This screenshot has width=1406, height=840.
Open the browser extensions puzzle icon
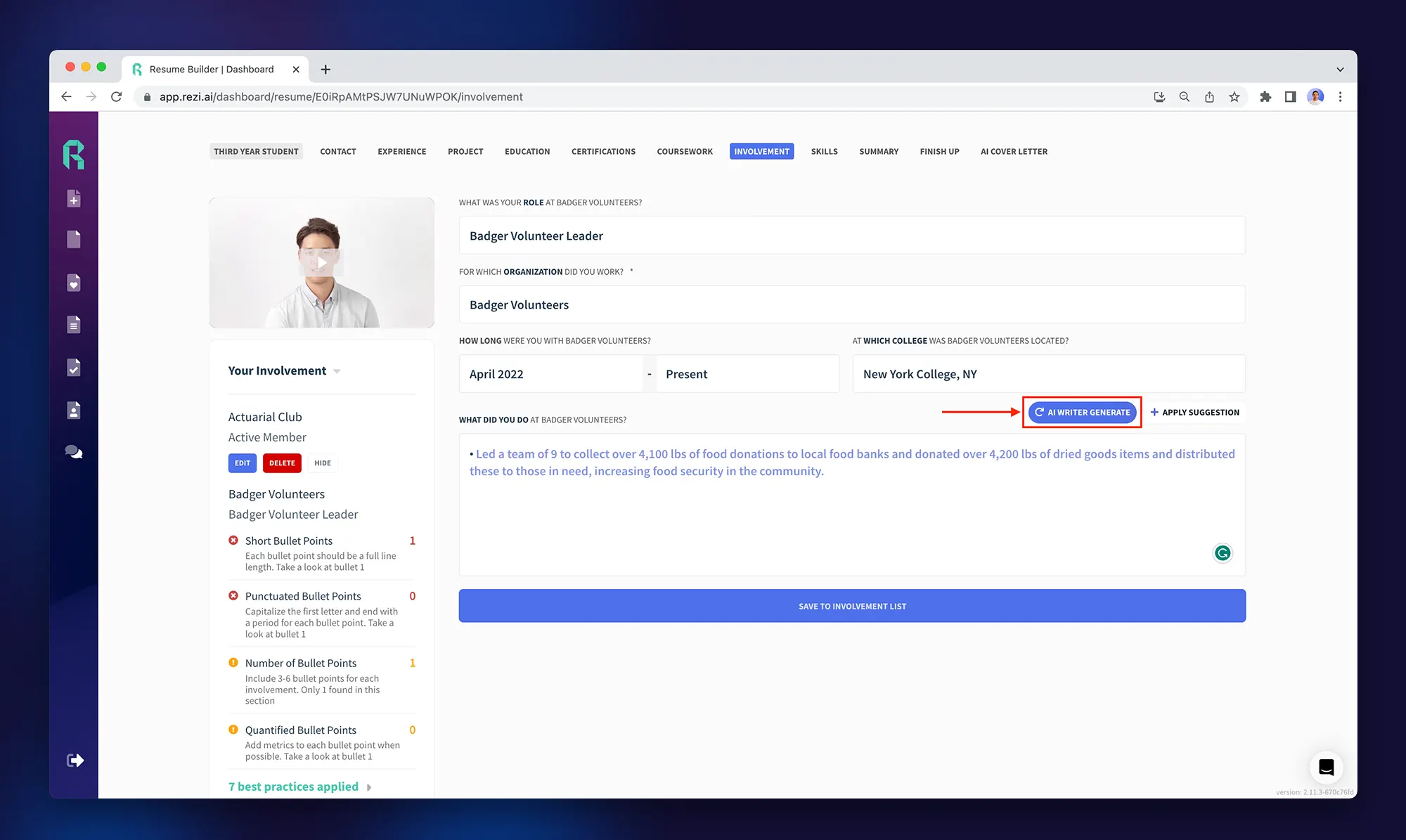coord(1265,97)
